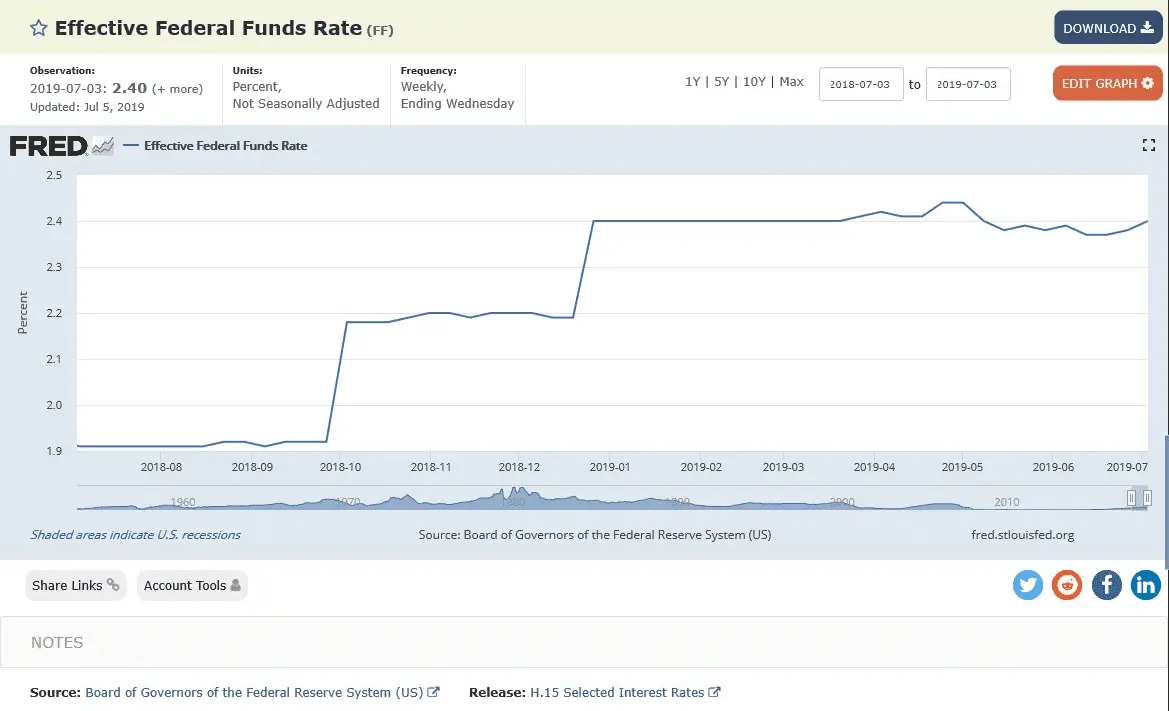
Task: Select the 5Y time range
Action: click(721, 82)
